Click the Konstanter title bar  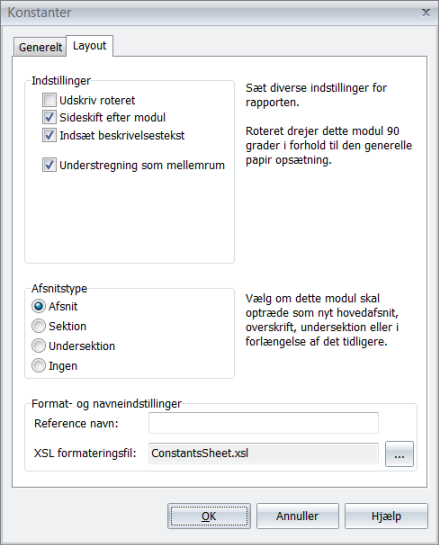(209, 13)
